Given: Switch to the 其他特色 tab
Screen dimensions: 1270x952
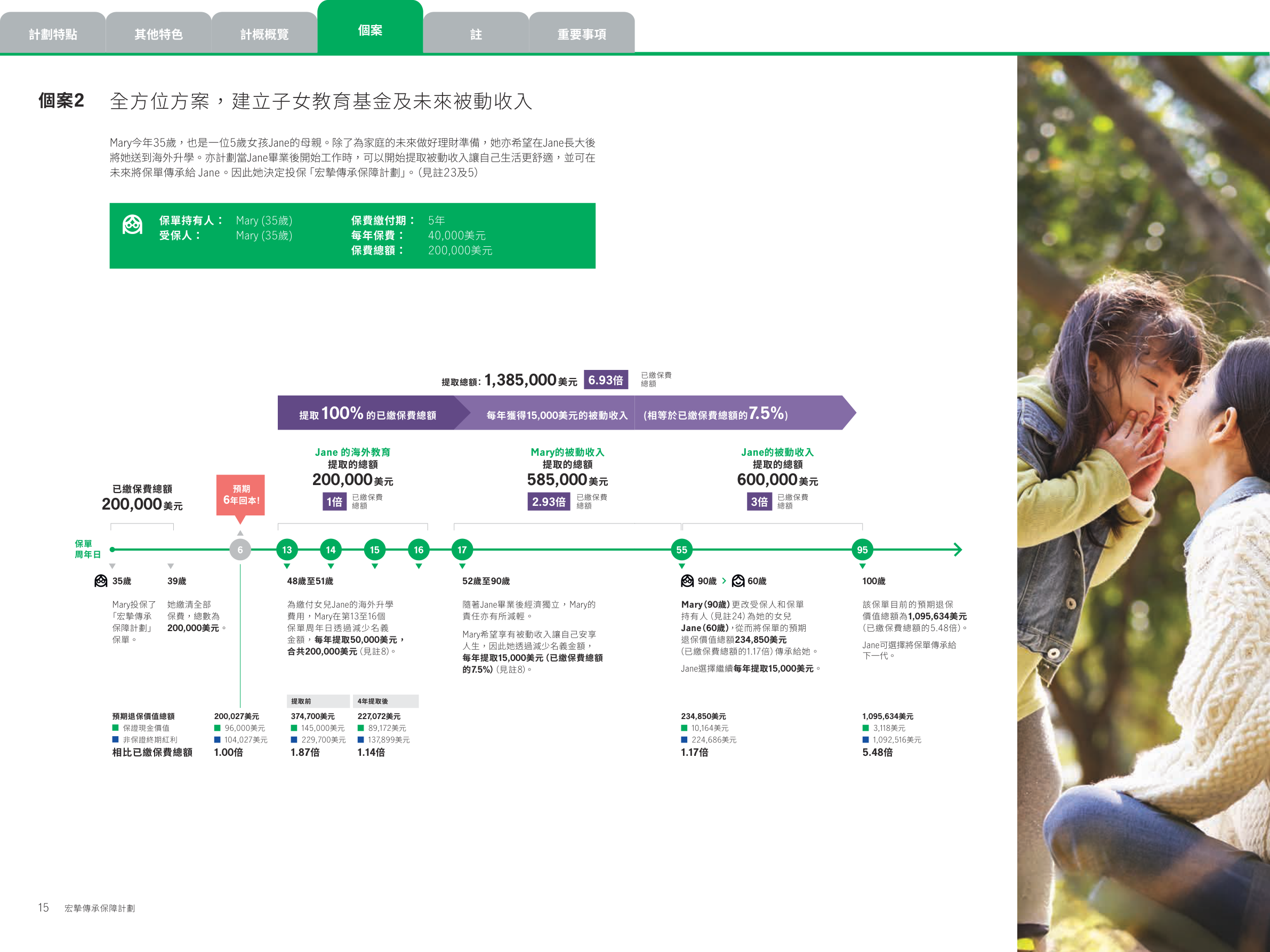Looking at the screenshot, I should pos(158,34).
